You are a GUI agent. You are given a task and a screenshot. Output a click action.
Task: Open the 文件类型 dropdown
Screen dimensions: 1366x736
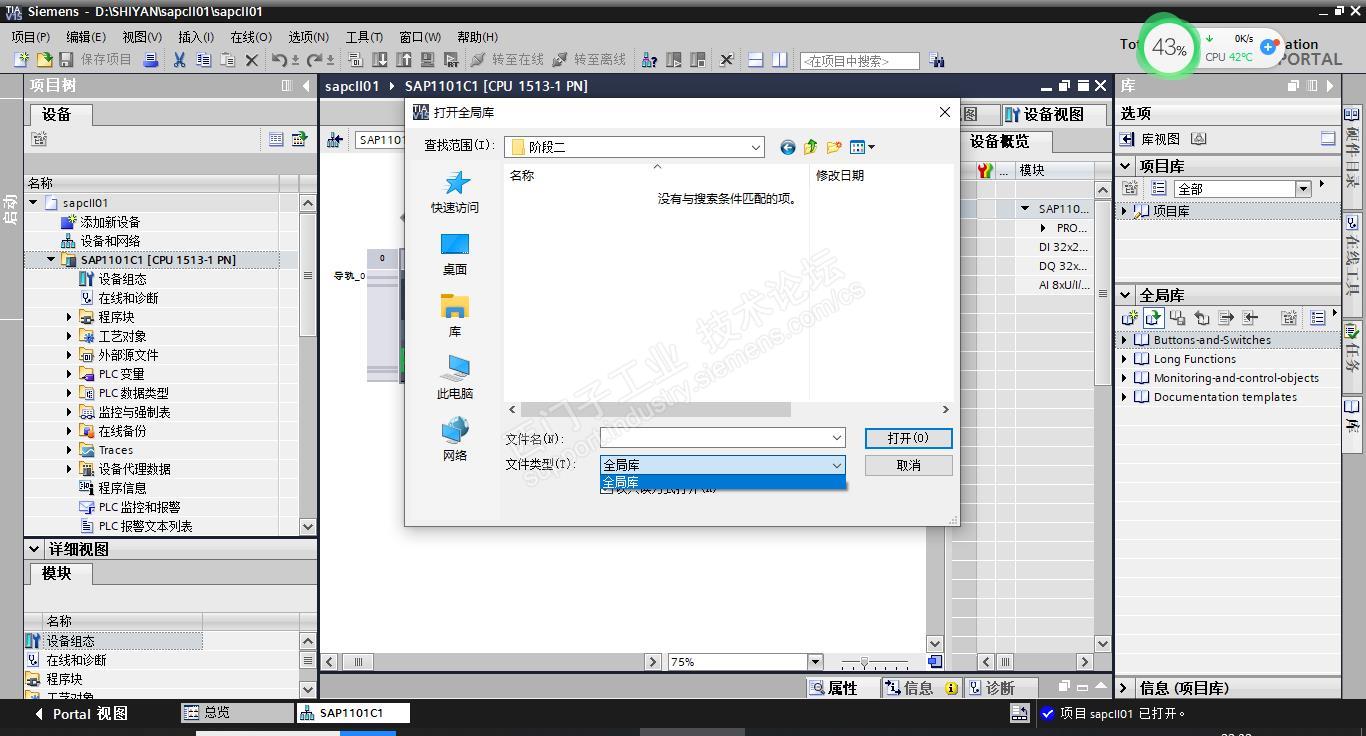837,465
